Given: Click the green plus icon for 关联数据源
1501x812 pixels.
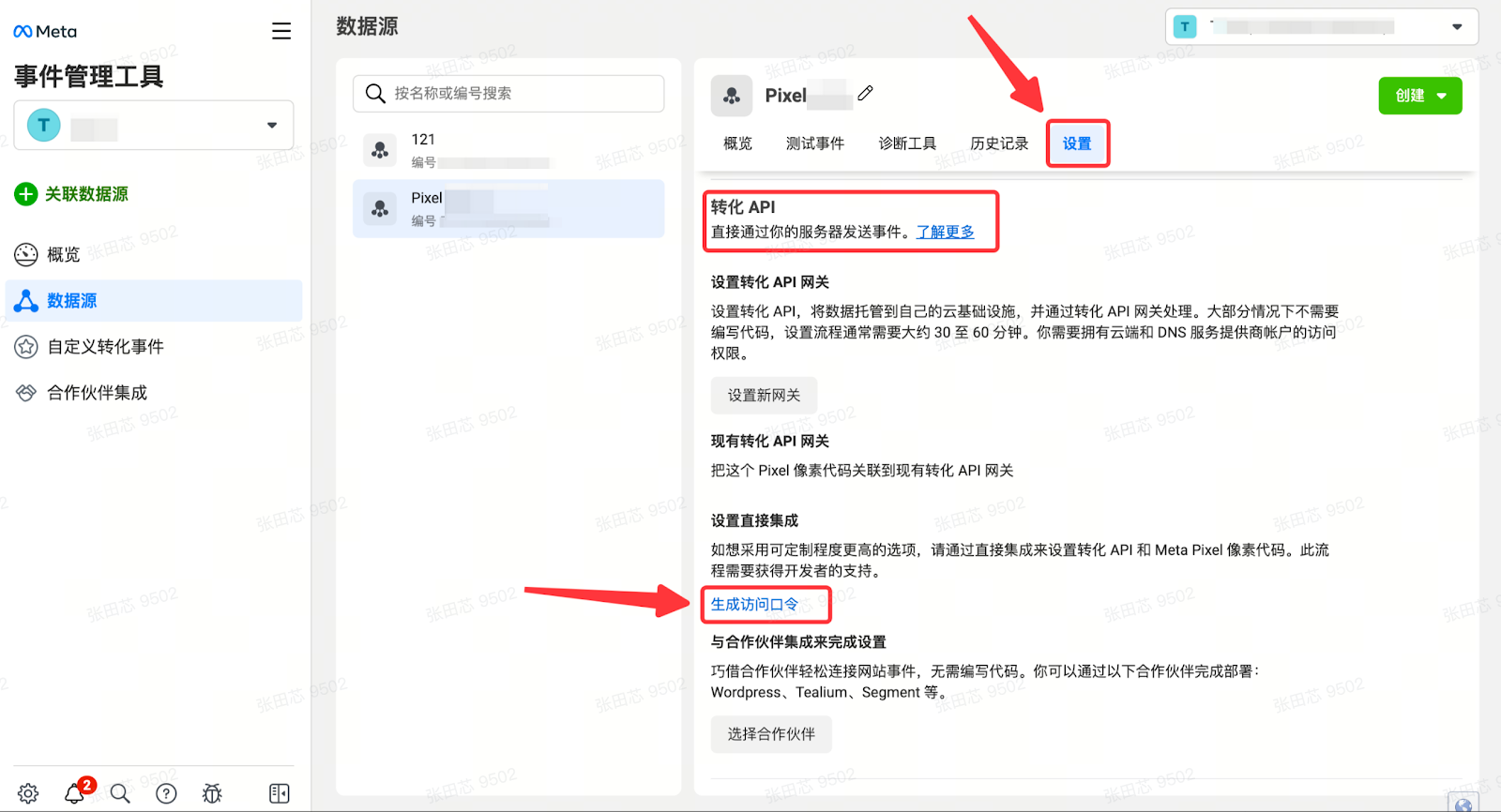Looking at the screenshot, I should [x=26, y=194].
